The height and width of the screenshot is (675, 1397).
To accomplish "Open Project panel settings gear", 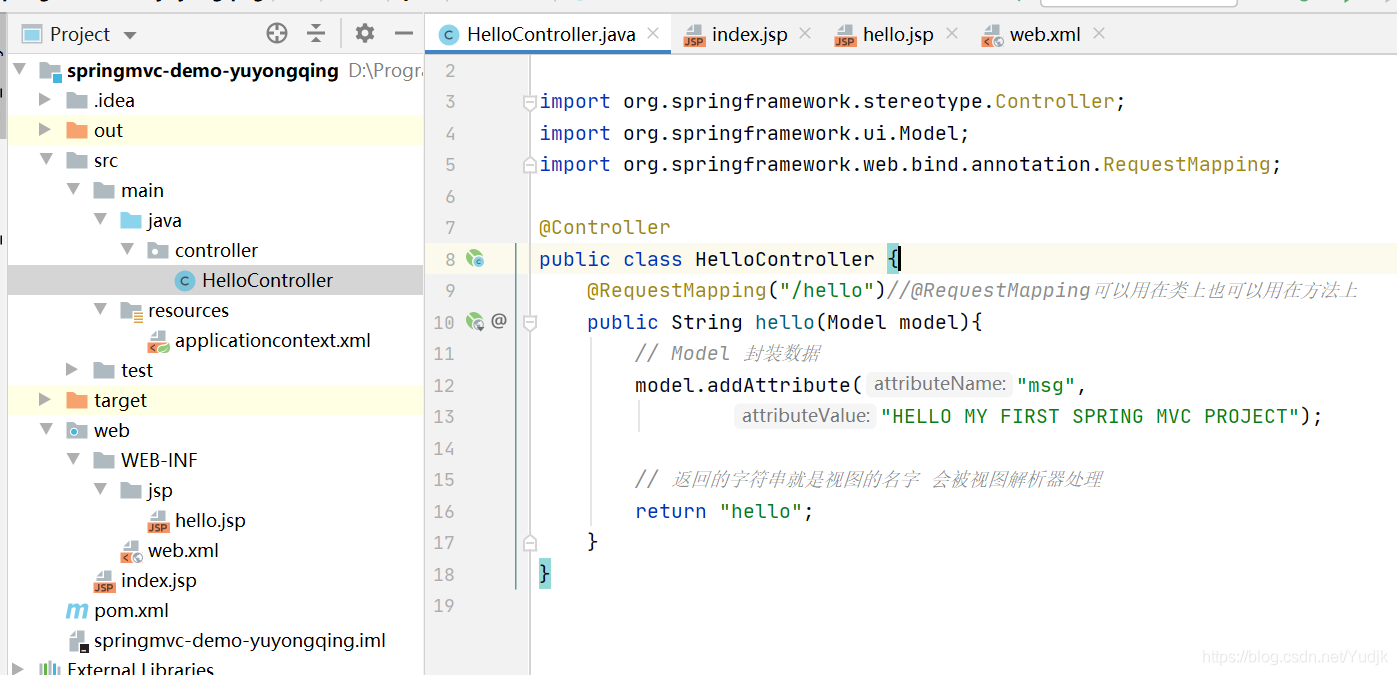I will click(x=365, y=34).
